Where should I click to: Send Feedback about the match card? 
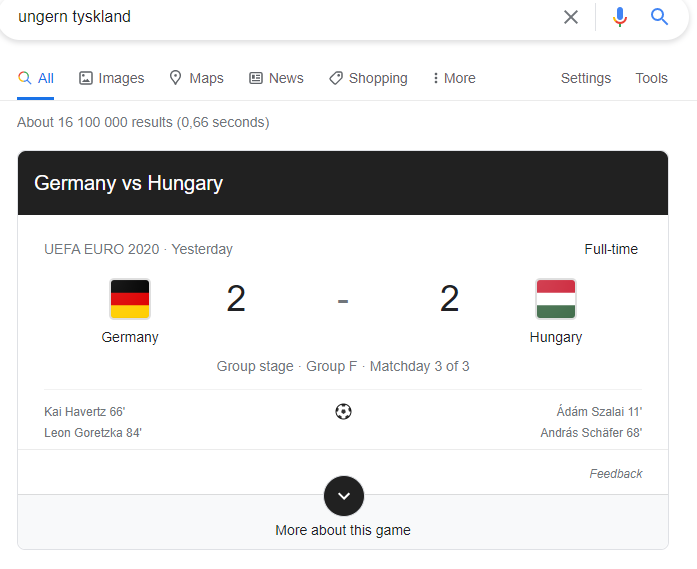point(616,474)
